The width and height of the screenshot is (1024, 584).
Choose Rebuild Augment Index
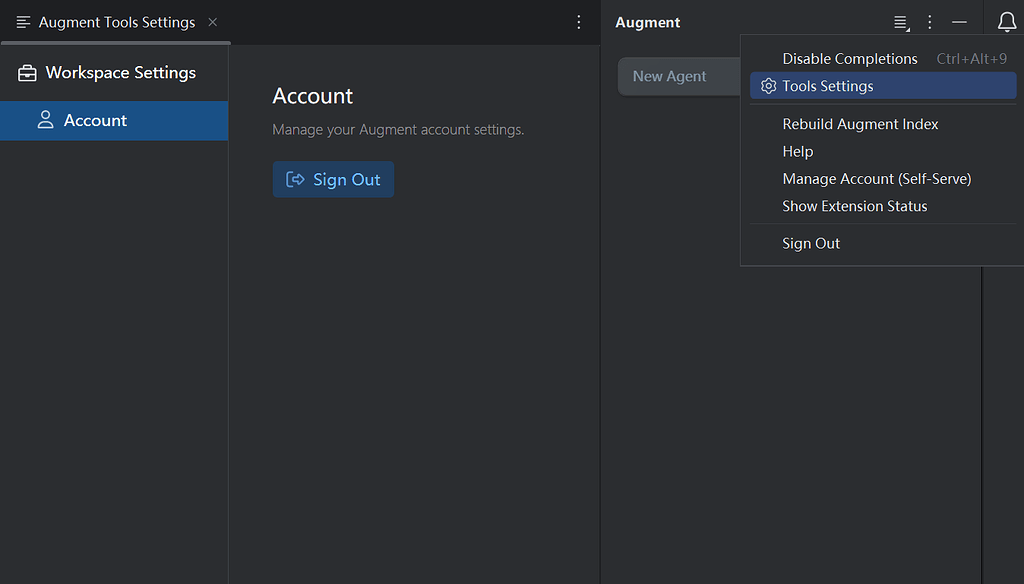(x=883, y=124)
